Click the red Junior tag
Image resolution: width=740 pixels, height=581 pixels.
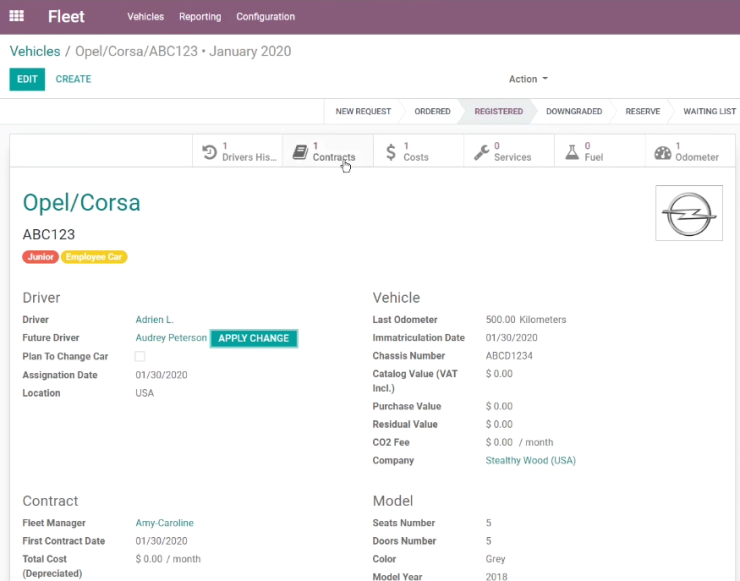point(40,257)
